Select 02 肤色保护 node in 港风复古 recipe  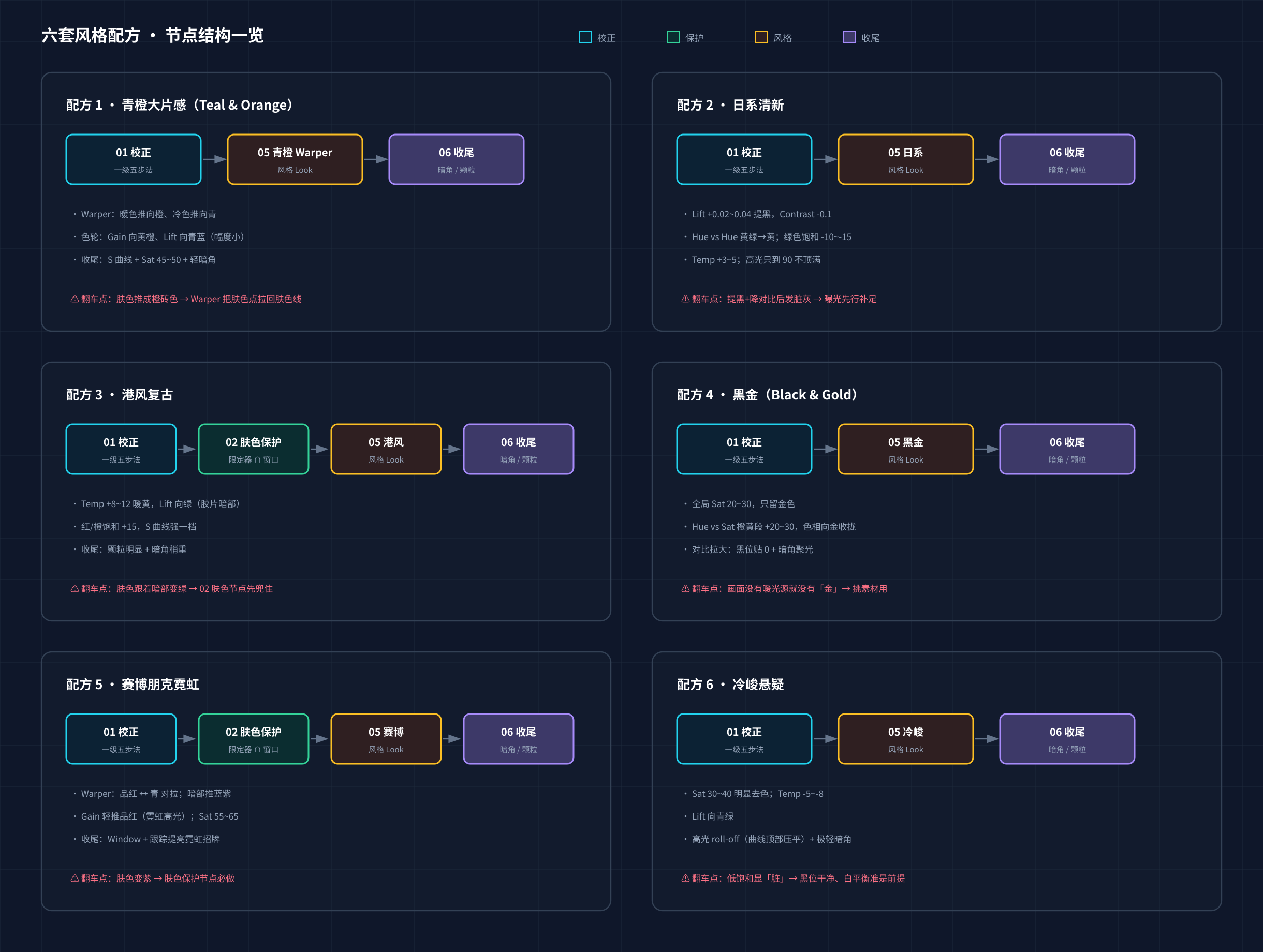tap(254, 449)
